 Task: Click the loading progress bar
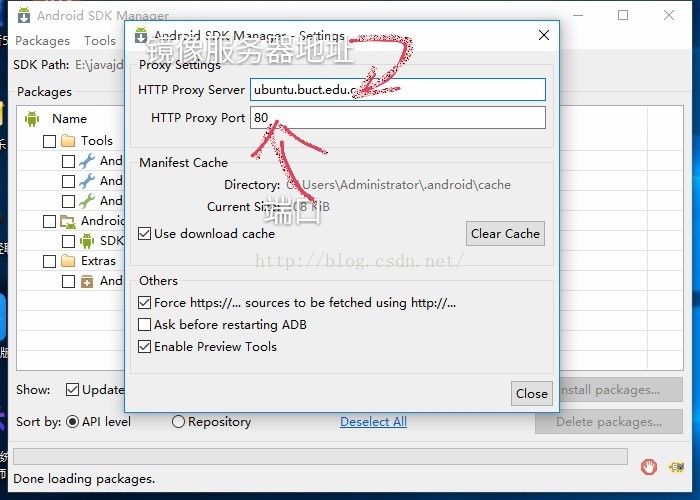(320, 457)
